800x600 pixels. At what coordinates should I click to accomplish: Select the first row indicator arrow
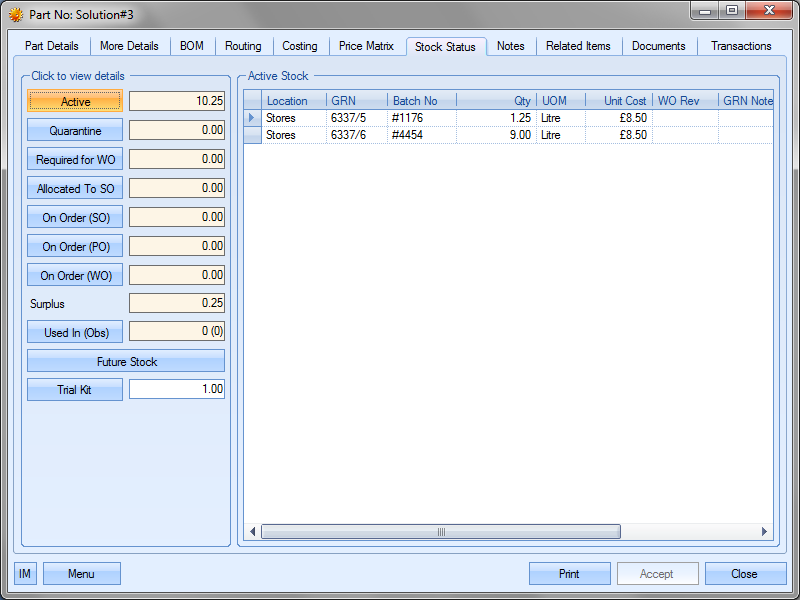pyautogui.click(x=252, y=118)
